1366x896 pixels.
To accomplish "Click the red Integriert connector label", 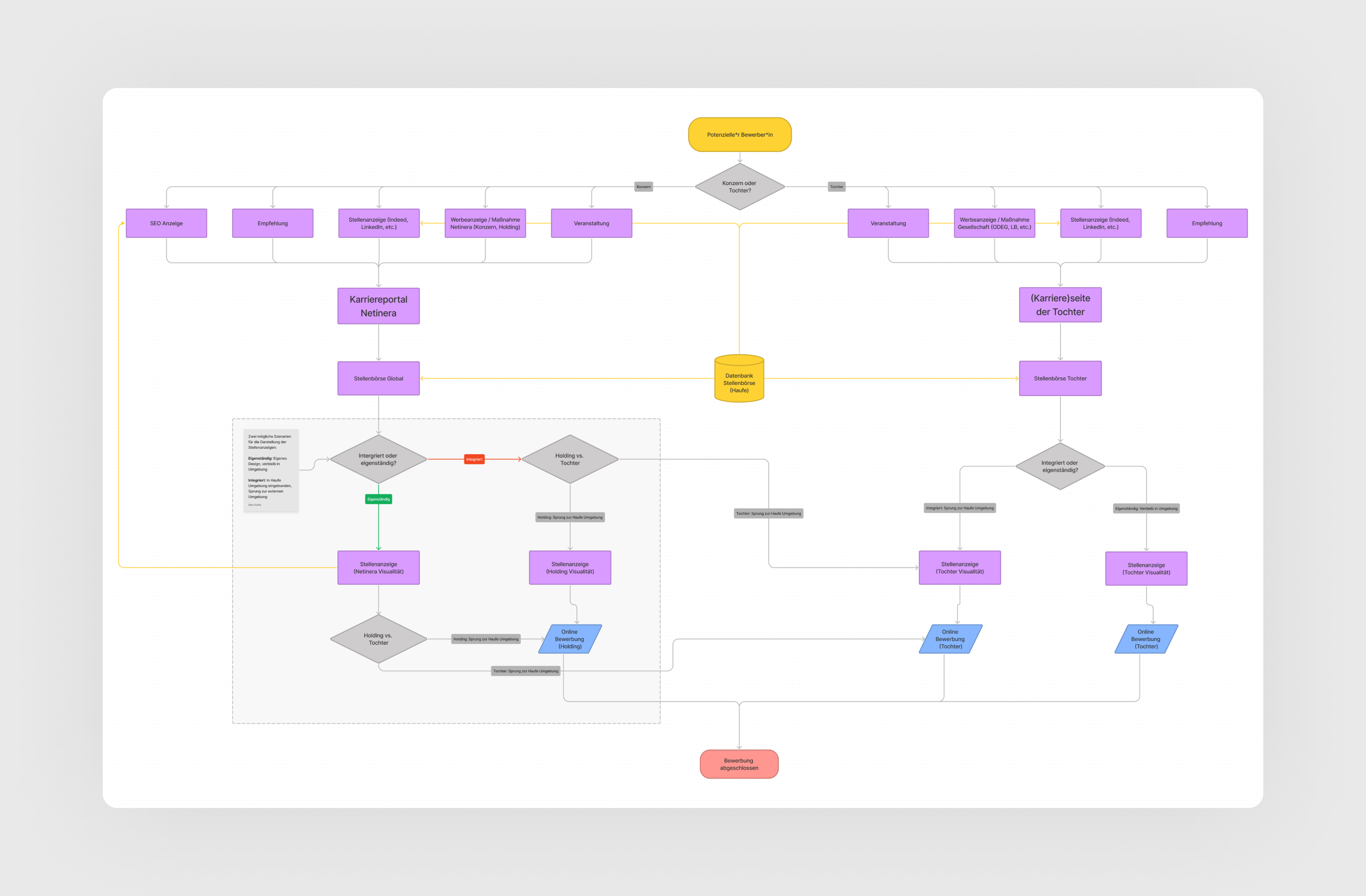I will [x=474, y=459].
